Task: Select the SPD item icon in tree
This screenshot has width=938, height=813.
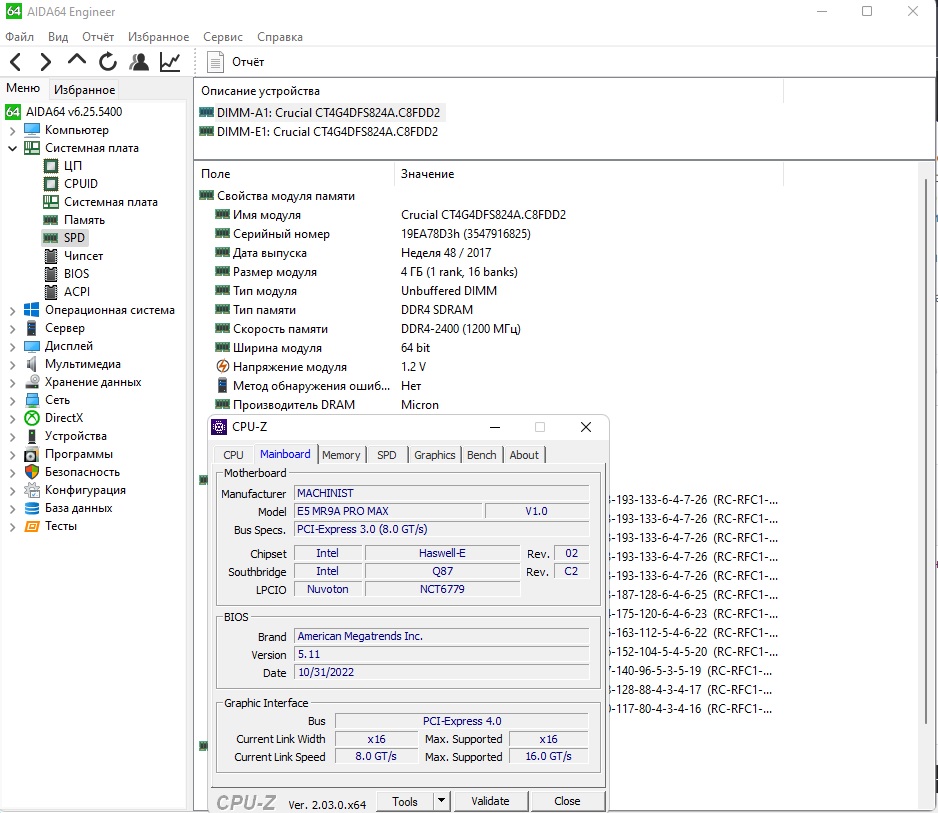Action: (51, 238)
